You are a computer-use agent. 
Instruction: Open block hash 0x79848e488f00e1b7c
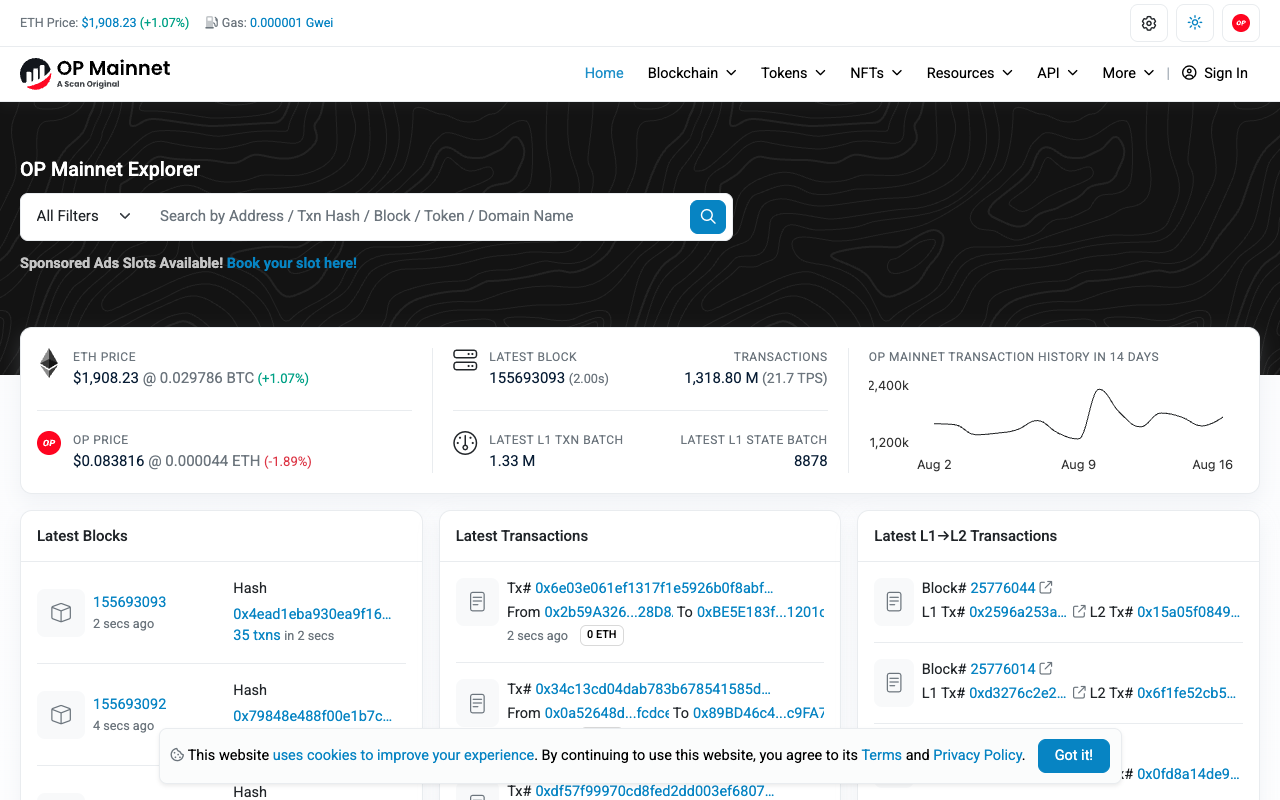[x=312, y=716]
